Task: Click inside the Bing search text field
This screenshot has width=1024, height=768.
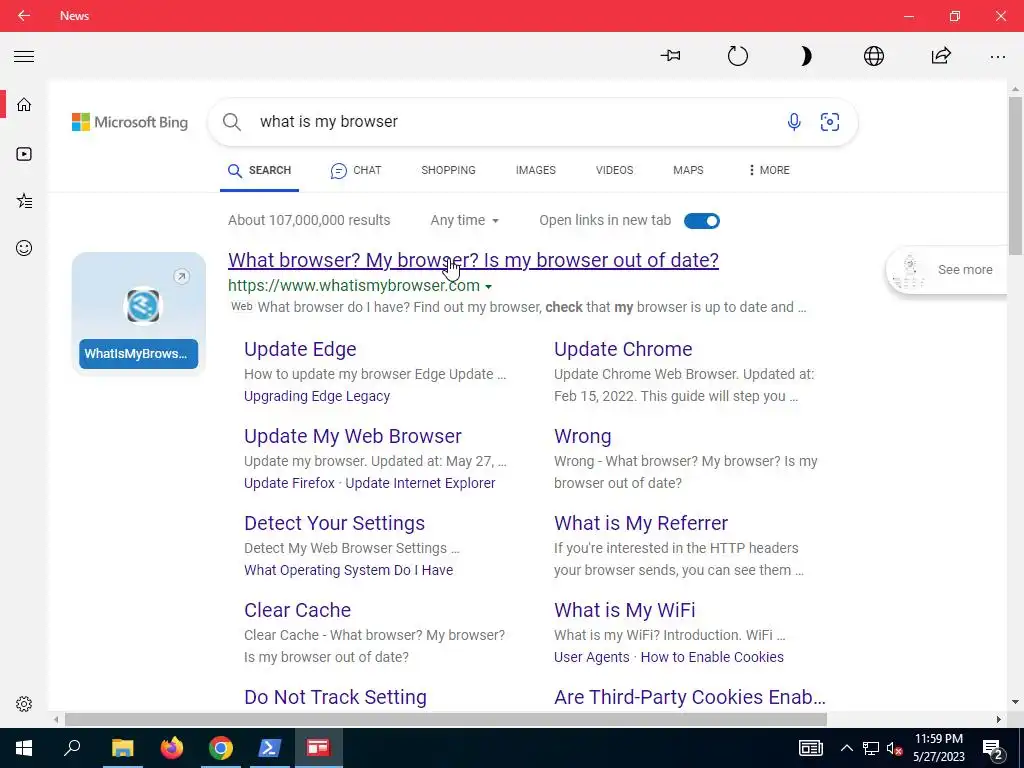Action: 516,122
